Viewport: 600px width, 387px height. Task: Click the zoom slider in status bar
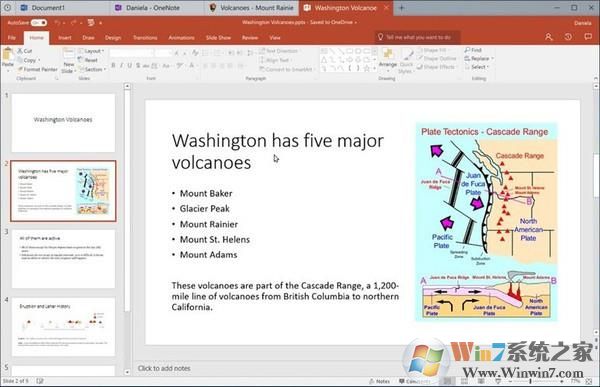coord(536,381)
